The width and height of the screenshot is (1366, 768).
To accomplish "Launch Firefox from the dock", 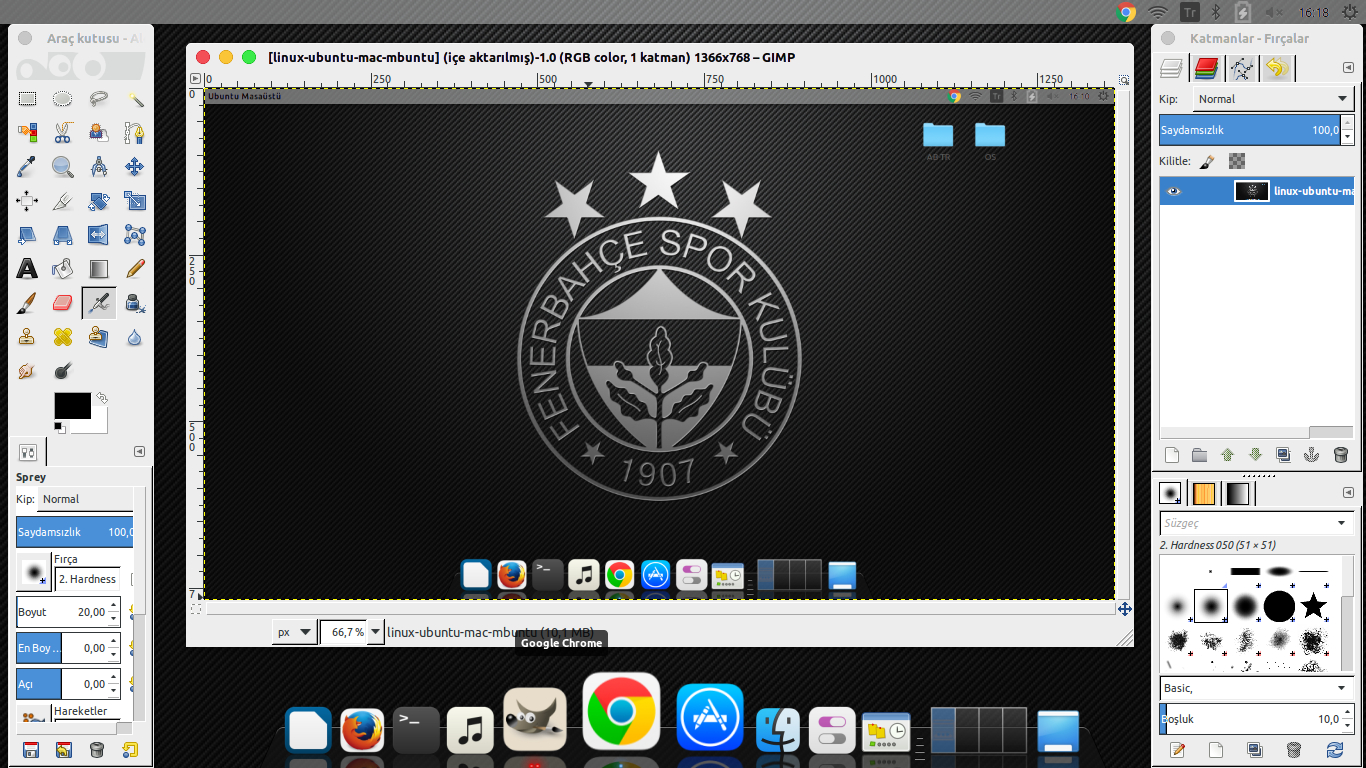I will point(362,729).
